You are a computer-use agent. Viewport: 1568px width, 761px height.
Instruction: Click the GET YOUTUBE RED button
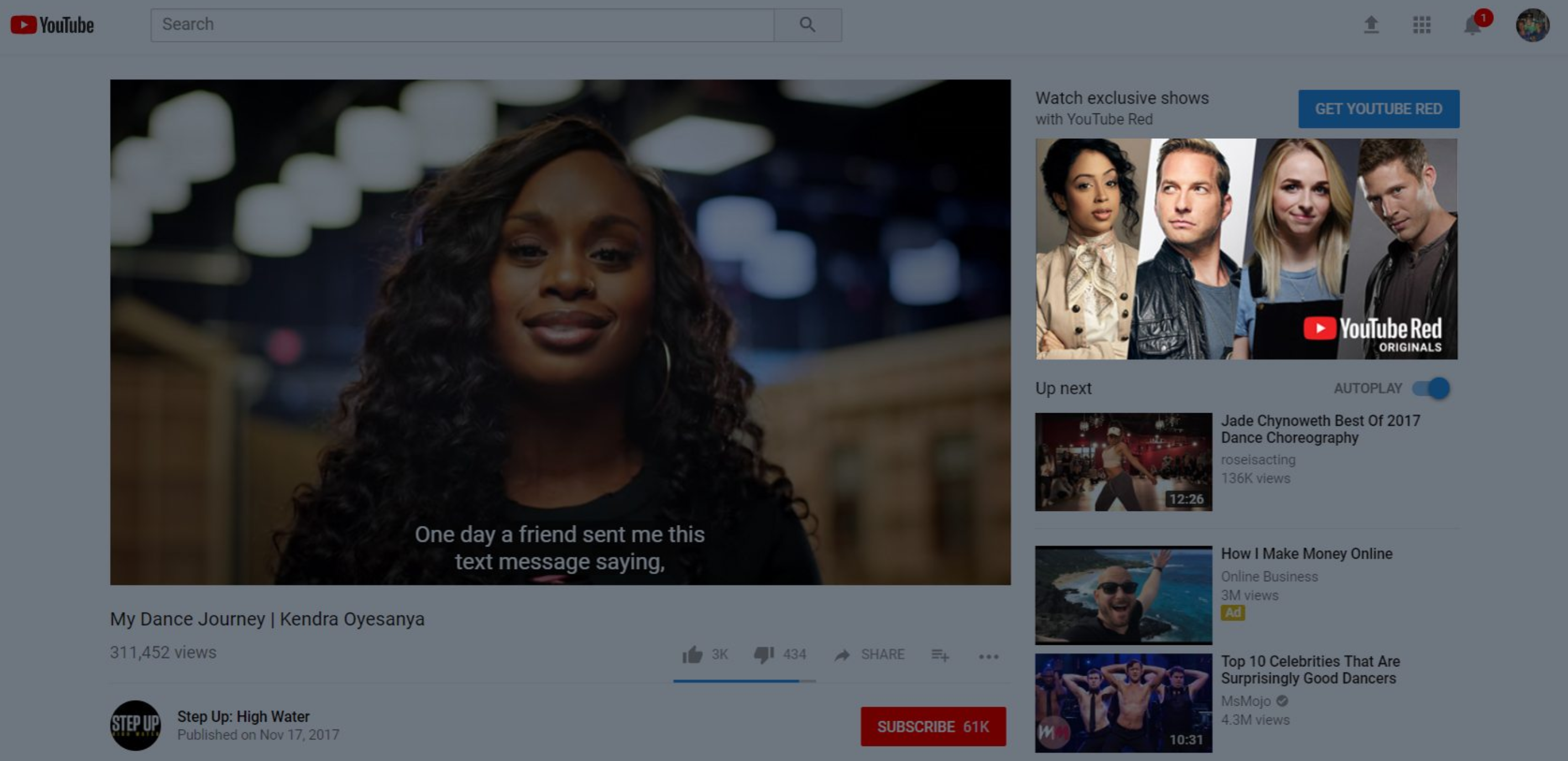point(1379,108)
